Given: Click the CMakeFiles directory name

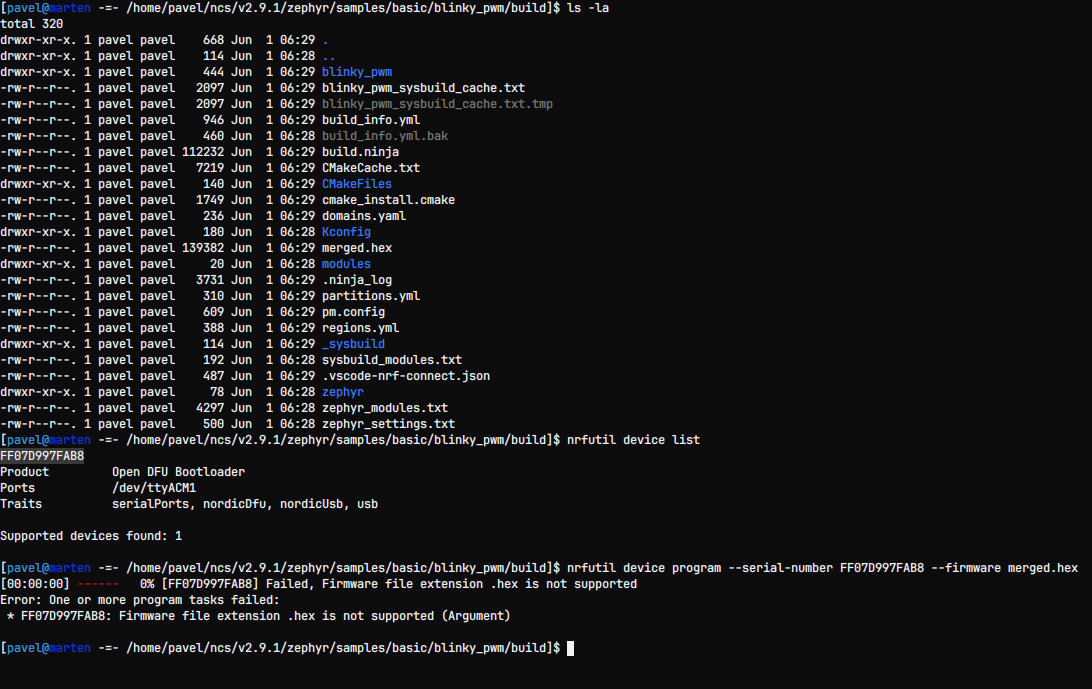Looking at the screenshot, I should tap(356, 184).
